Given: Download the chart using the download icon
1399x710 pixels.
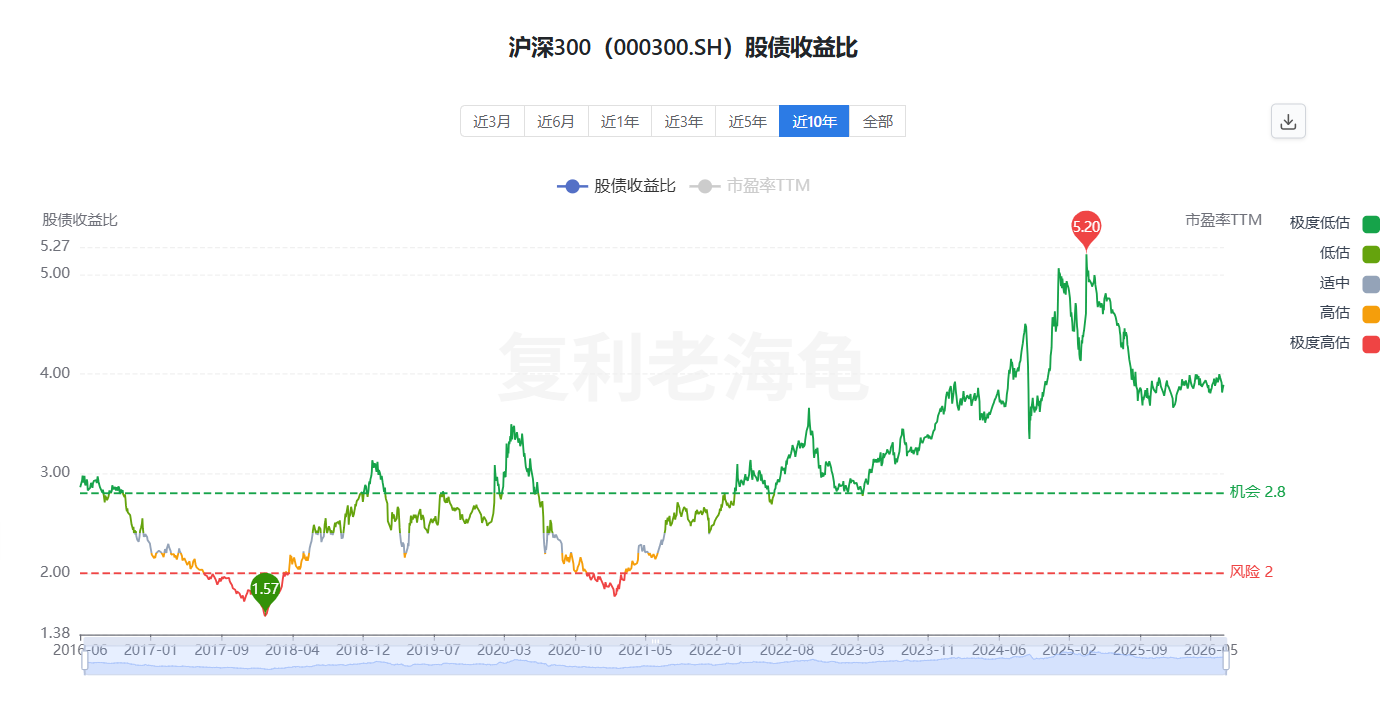Looking at the screenshot, I should click(x=1288, y=121).
